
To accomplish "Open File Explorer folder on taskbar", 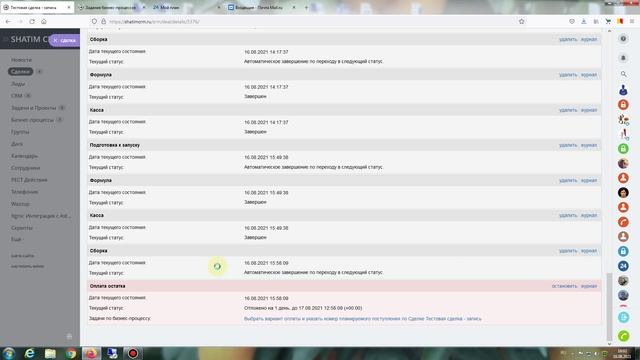I will 50,353.
